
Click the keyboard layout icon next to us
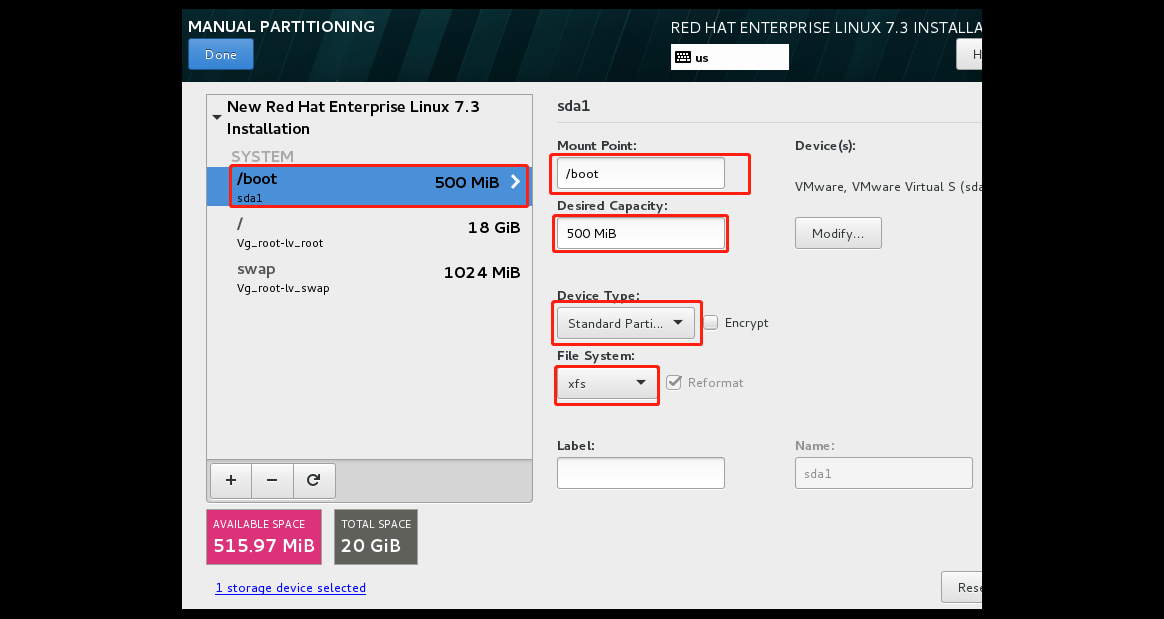(683, 57)
